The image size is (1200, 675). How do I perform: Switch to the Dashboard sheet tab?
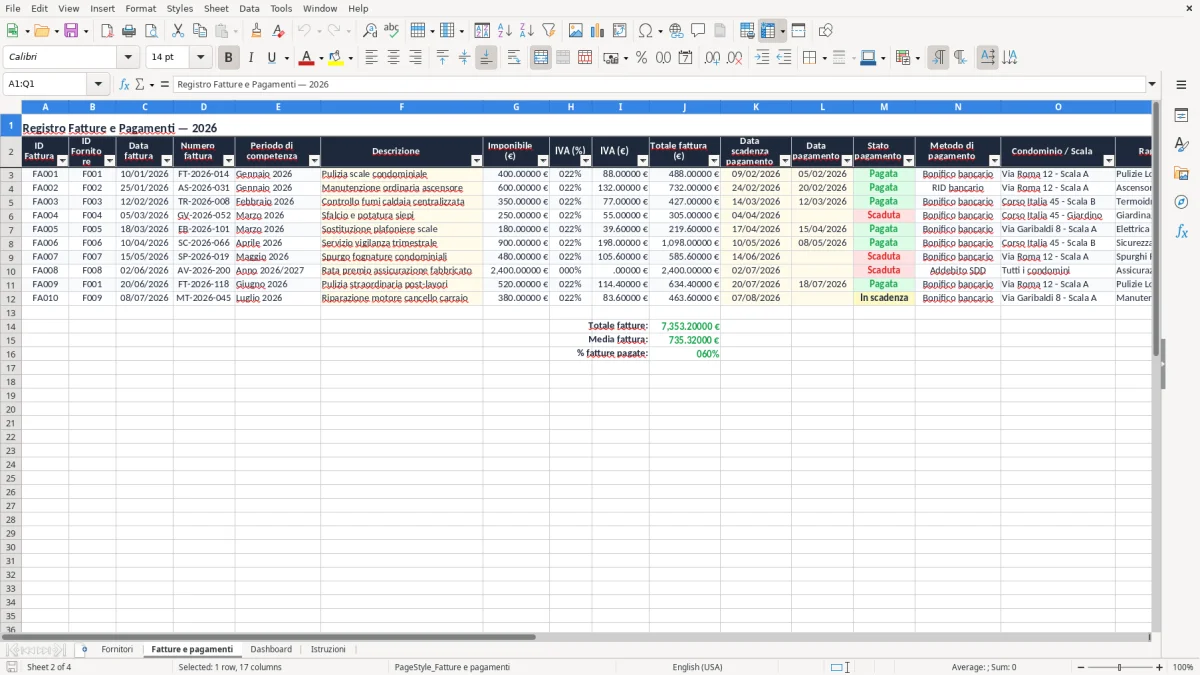tap(271, 649)
